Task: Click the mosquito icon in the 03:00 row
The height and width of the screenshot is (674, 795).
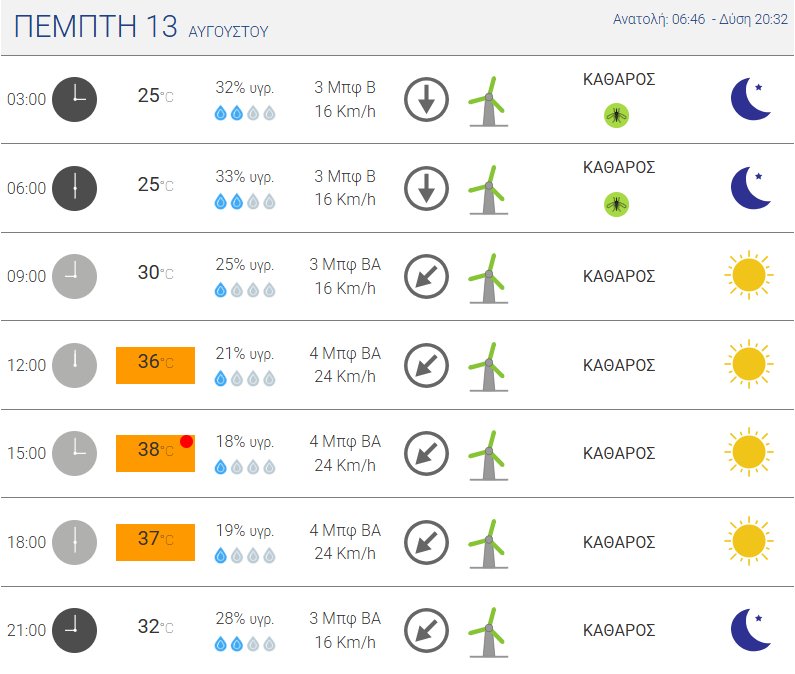Action: (x=617, y=116)
